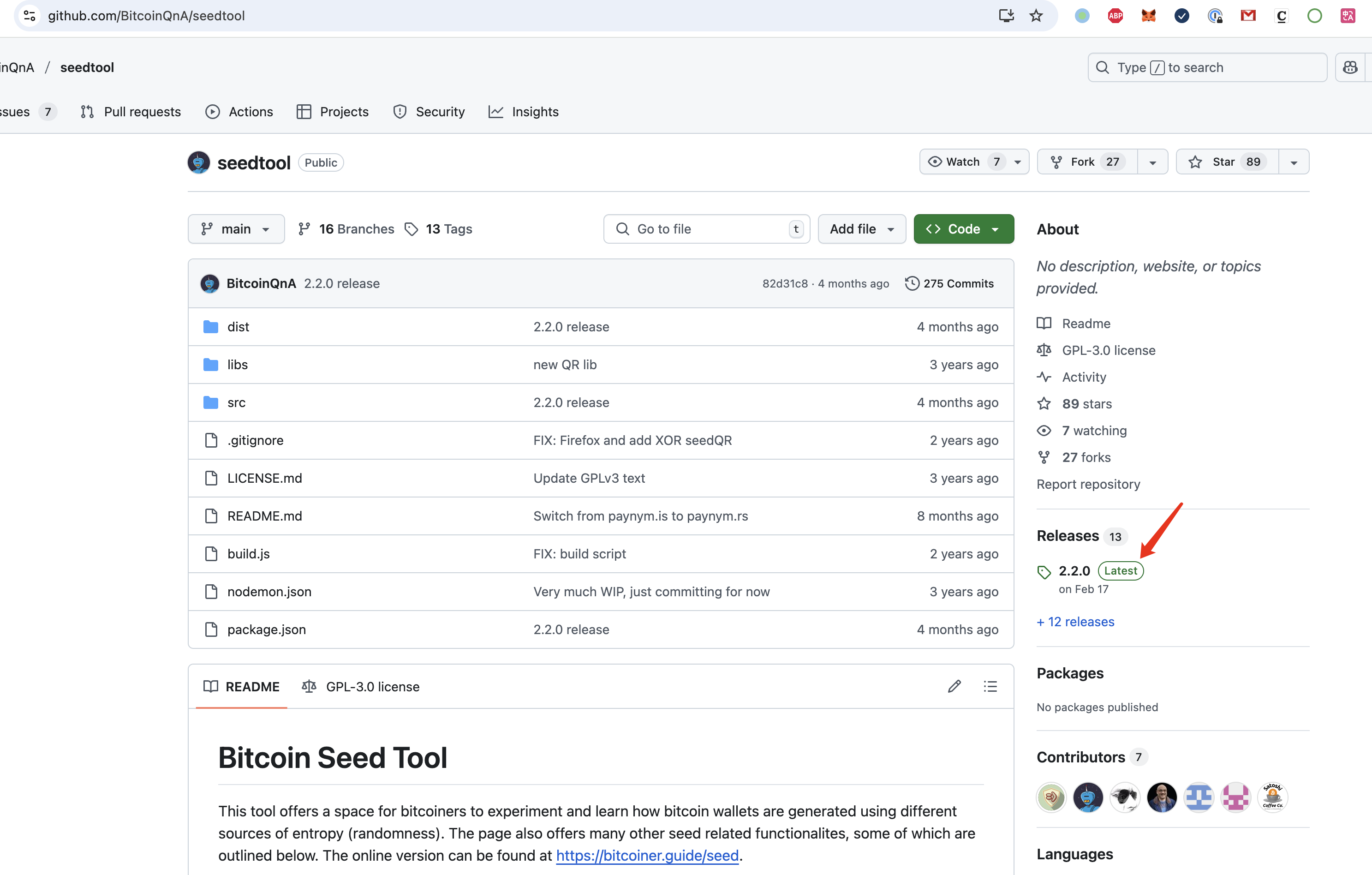Open 275 Commits history
The height and width of the screenshot is (875, 1372).
(949, 283)
